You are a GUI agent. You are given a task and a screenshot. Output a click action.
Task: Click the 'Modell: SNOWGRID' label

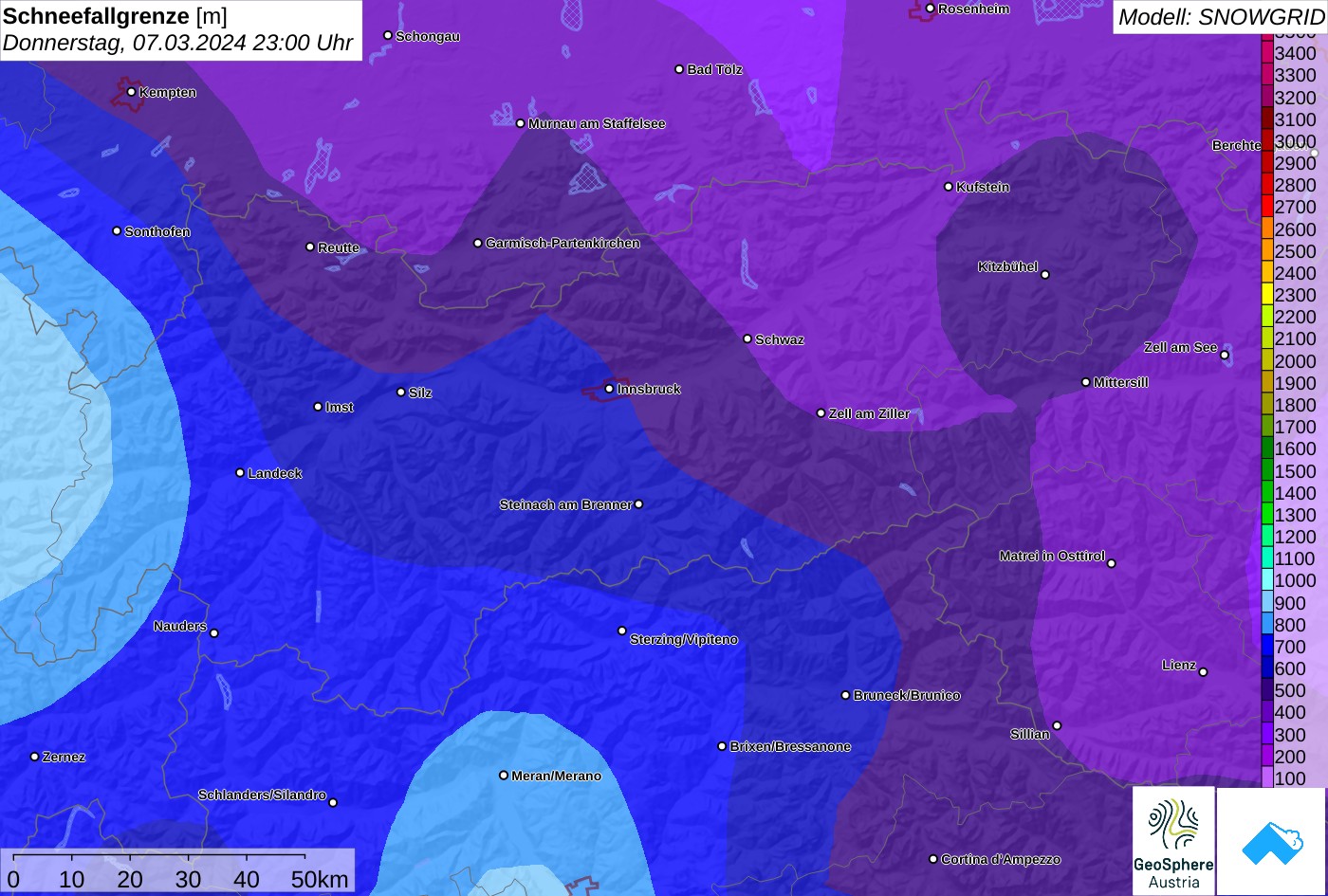pyautogui.click(x=1221, y=16)
